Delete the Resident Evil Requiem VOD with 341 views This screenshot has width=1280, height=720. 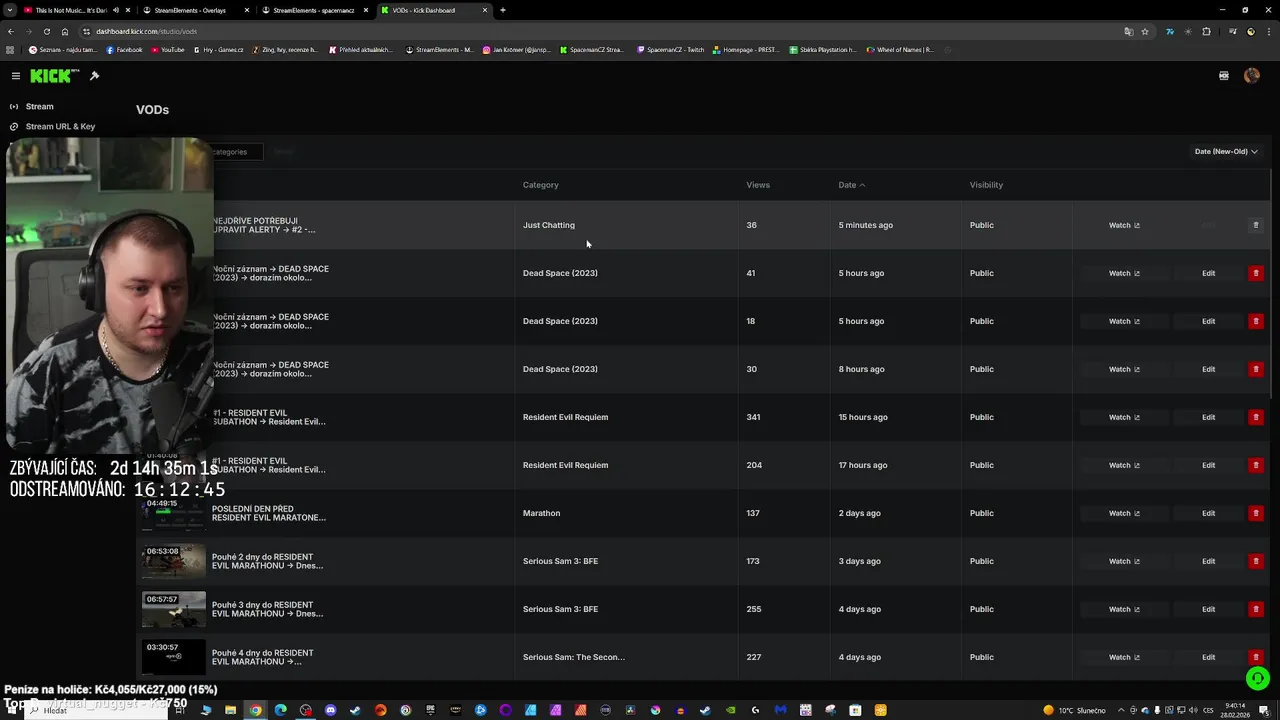click(1256, 417)
